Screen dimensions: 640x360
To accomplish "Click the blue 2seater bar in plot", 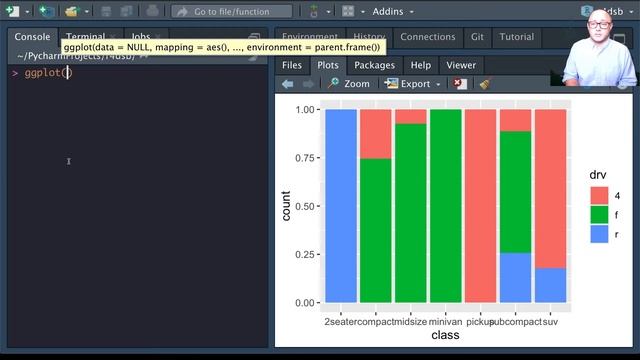I will pyautogui.click(x=341, y=206).
